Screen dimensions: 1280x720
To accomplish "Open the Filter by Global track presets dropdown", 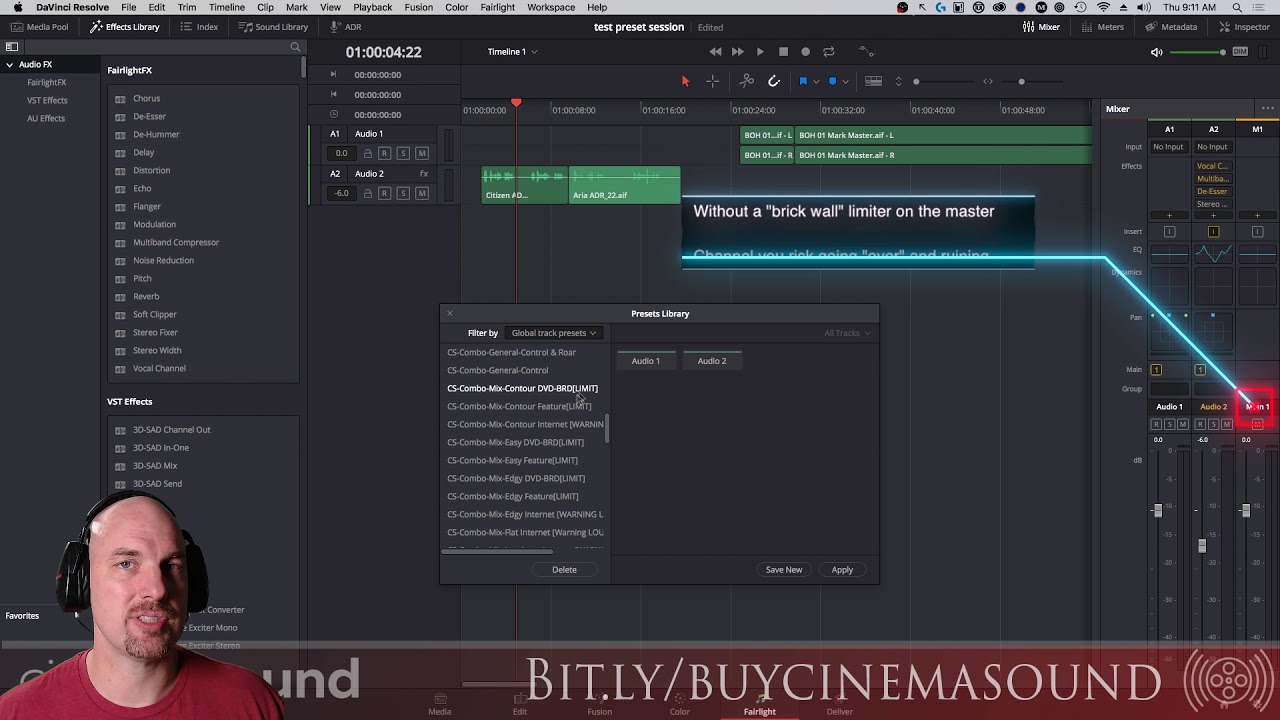I will (553, 333).
